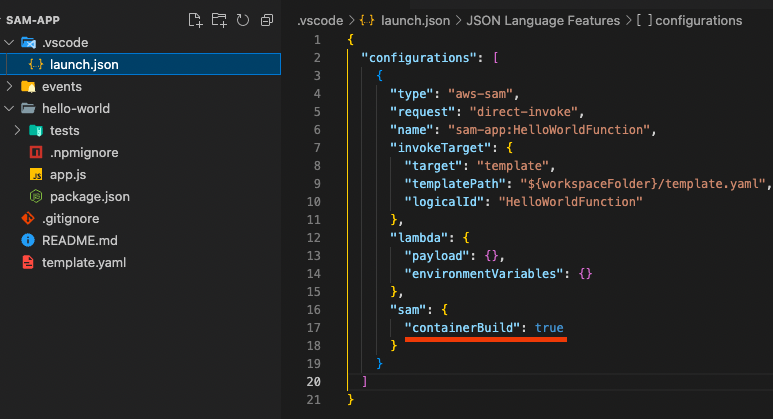Click the "template" value on line 8
This screenshot has height=419, width=773.
513,166
